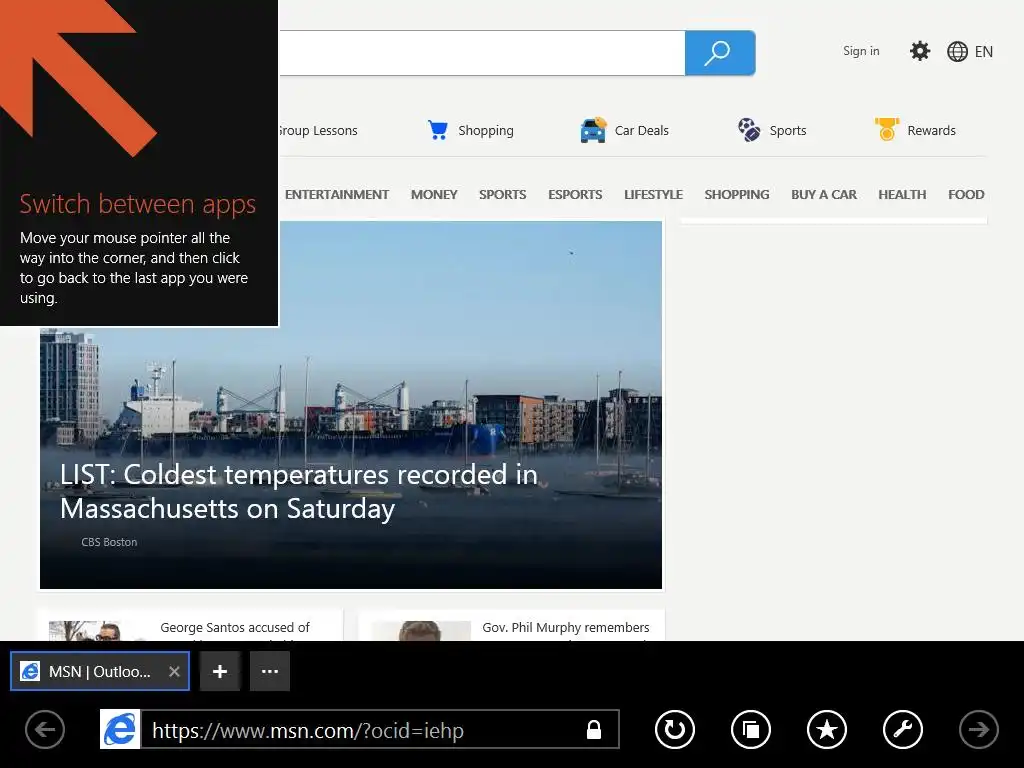The image size is (1024, 768).
Task: Open the Gov. Phil Murphy remembers article
Action: (x=566, y=628)
